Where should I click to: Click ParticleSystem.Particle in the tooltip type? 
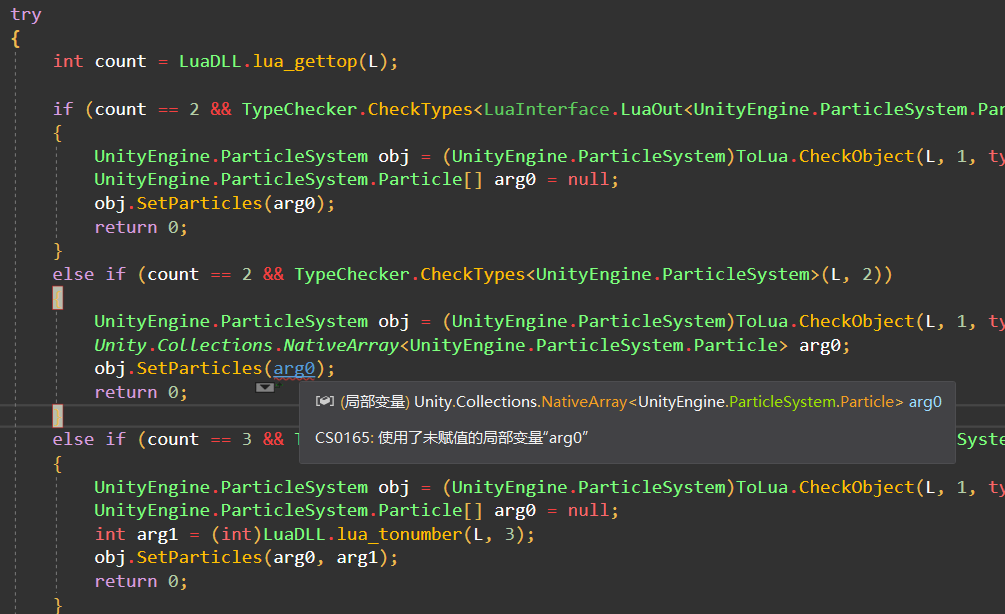811,402
